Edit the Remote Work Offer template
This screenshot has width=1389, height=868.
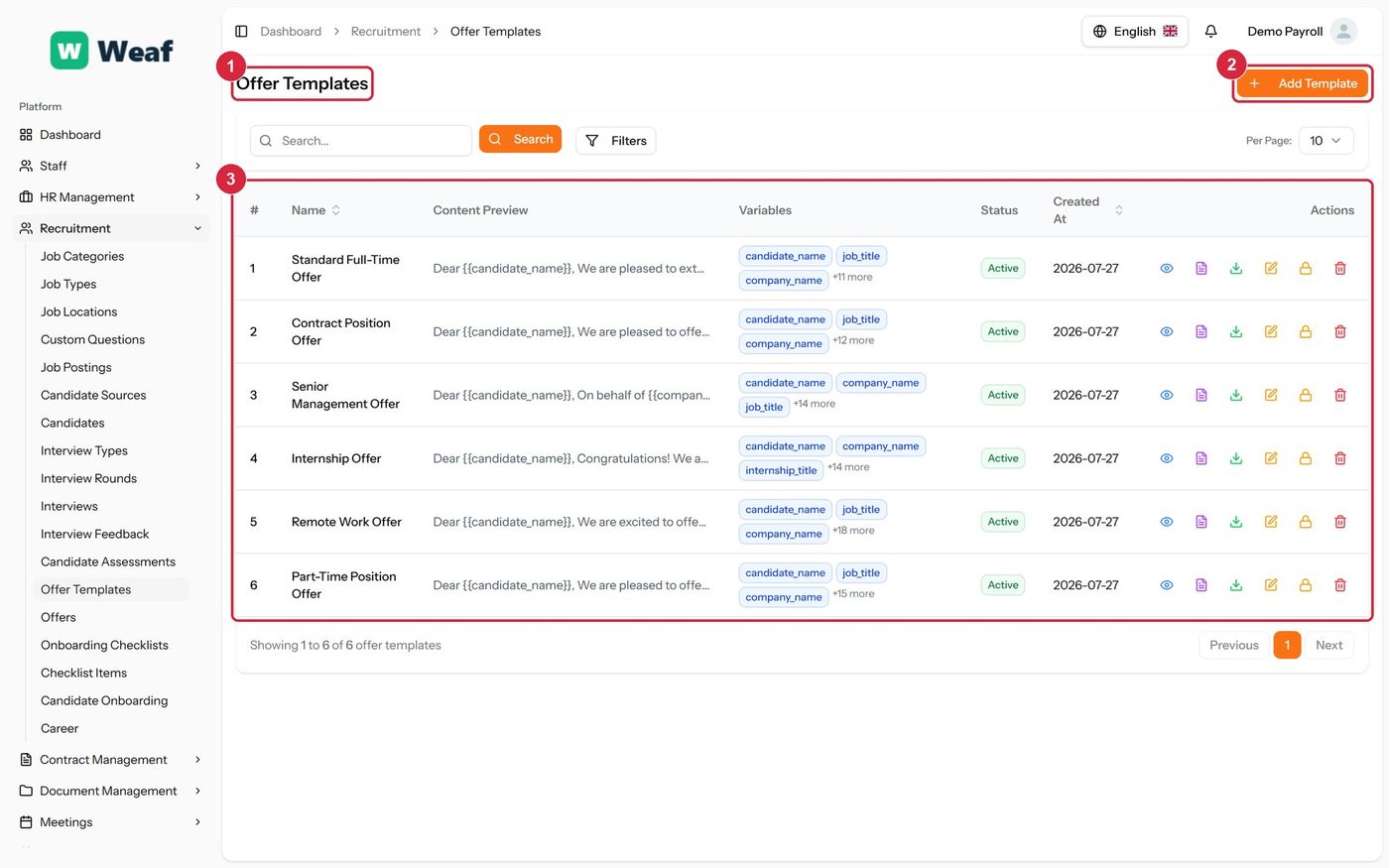[1271, 523]
